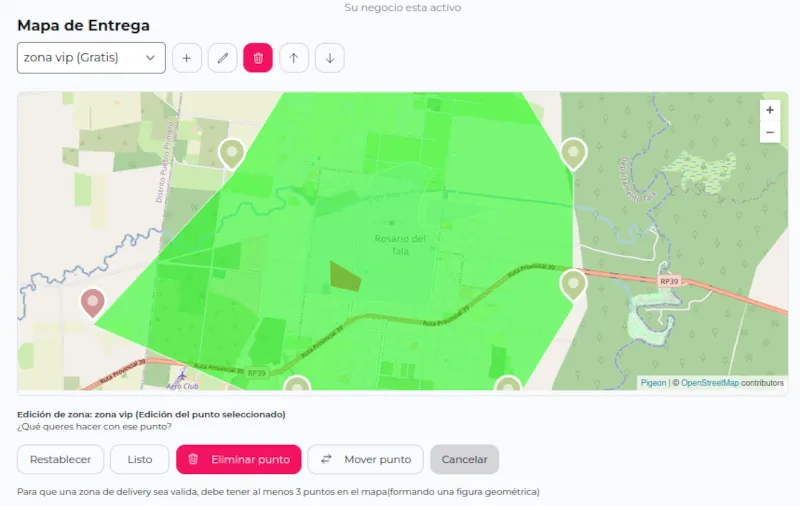The height and width of the screenshot is (506, 800).
Task: Add a new delivery zone with plus icon
Action: (187, 58)
